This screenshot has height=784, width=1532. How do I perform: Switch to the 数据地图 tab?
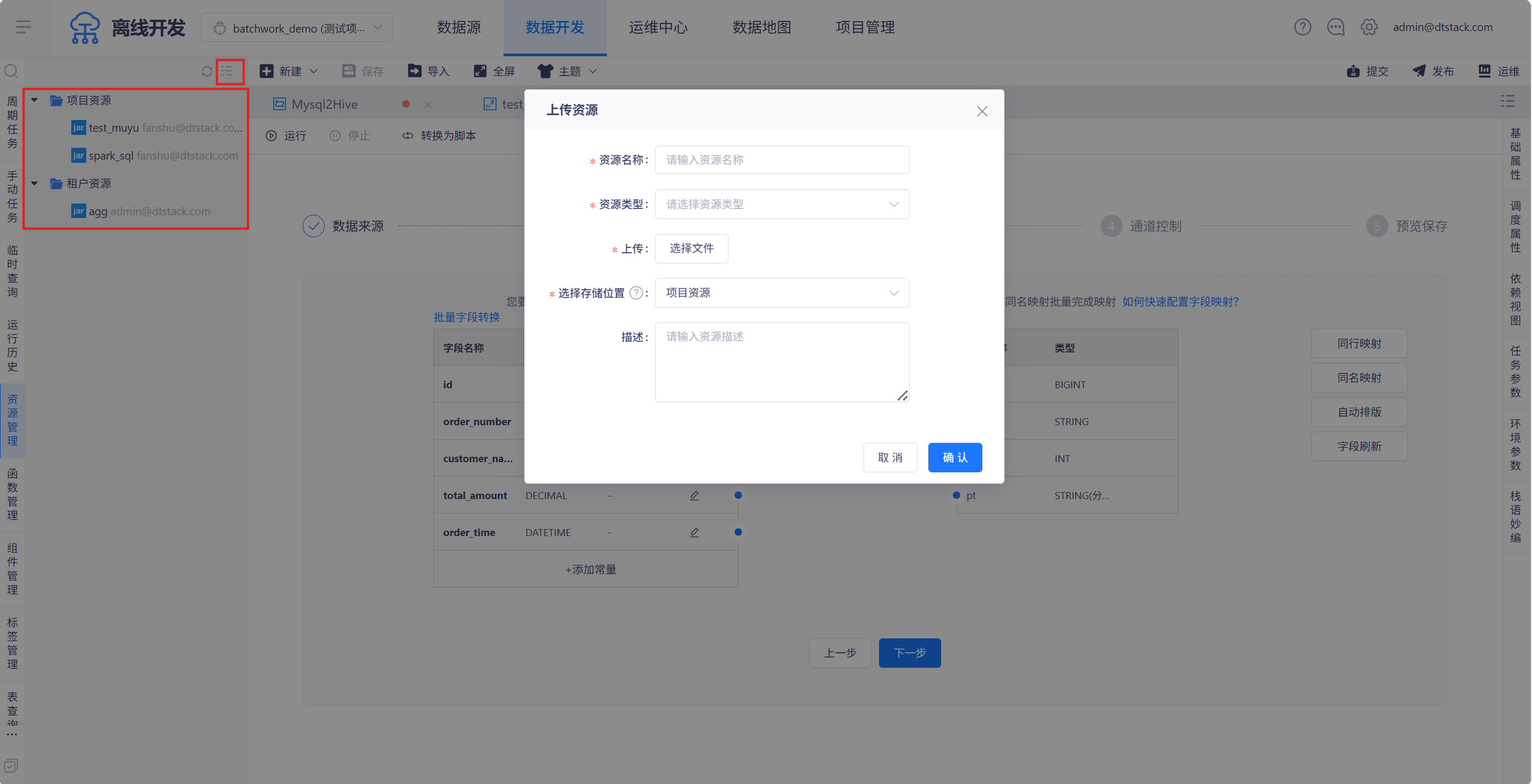761,27
